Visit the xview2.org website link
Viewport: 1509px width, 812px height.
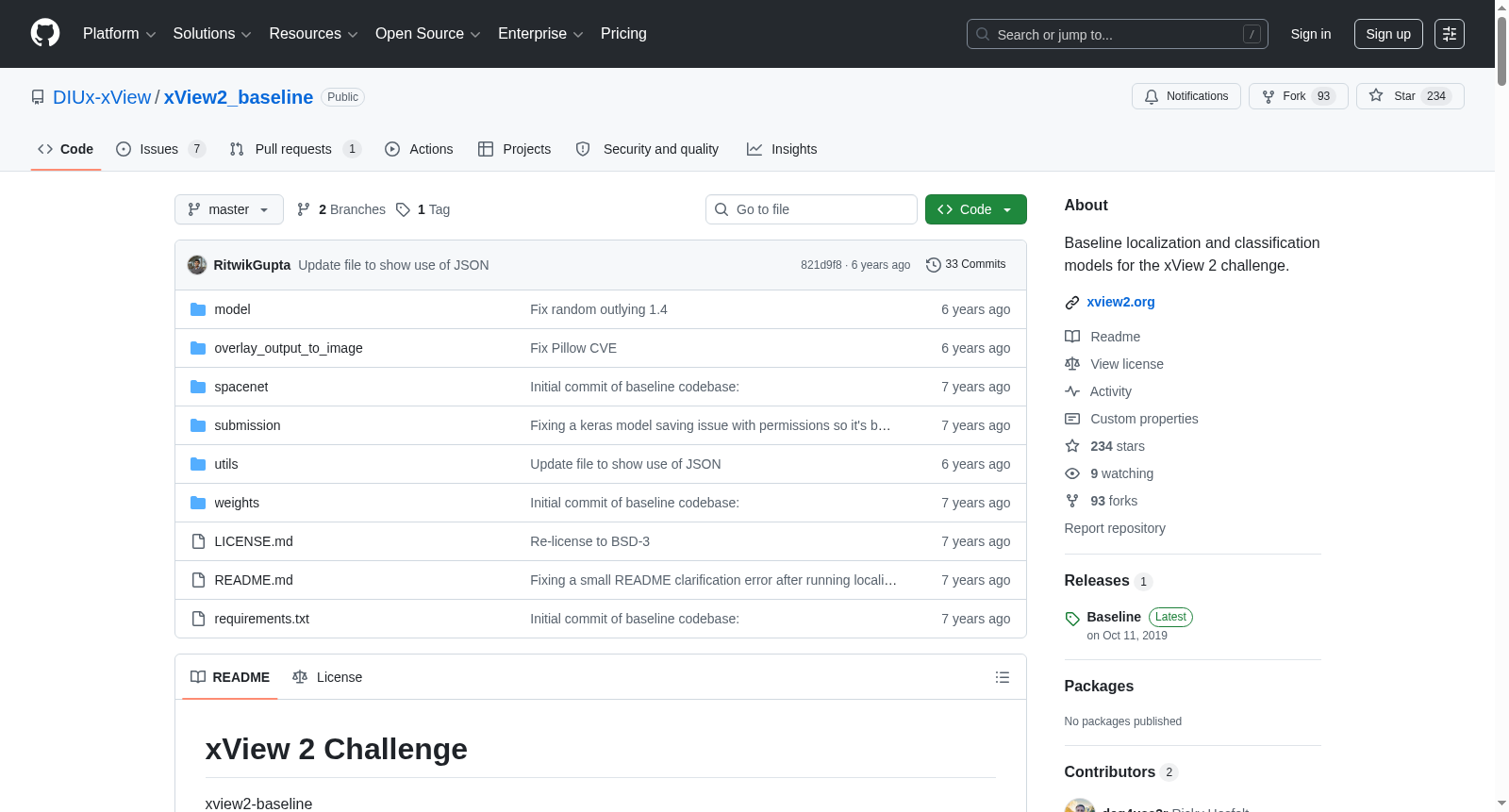tap(1120, 302)
